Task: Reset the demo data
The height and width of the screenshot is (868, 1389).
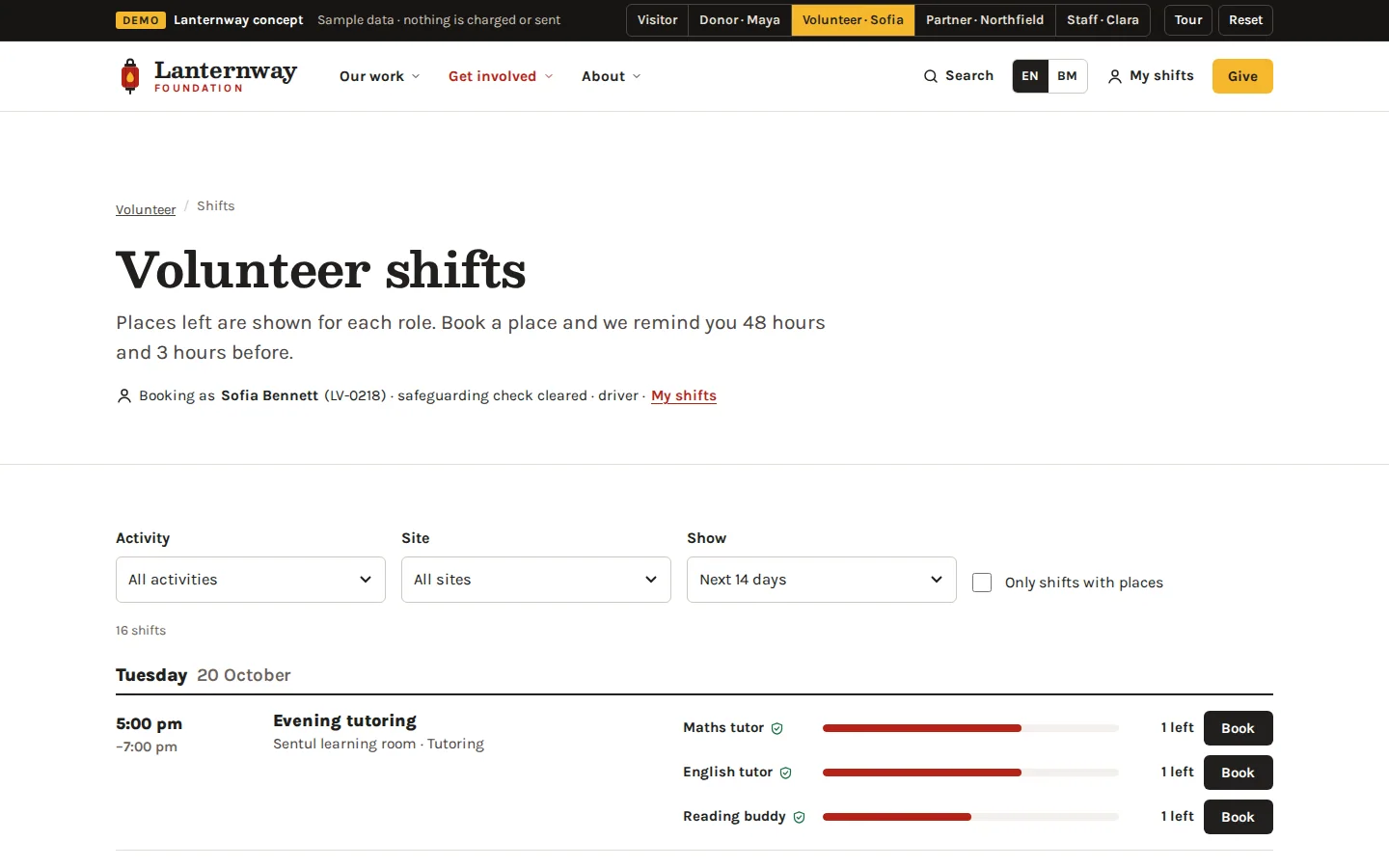Action: click(x=1245, y=20)
